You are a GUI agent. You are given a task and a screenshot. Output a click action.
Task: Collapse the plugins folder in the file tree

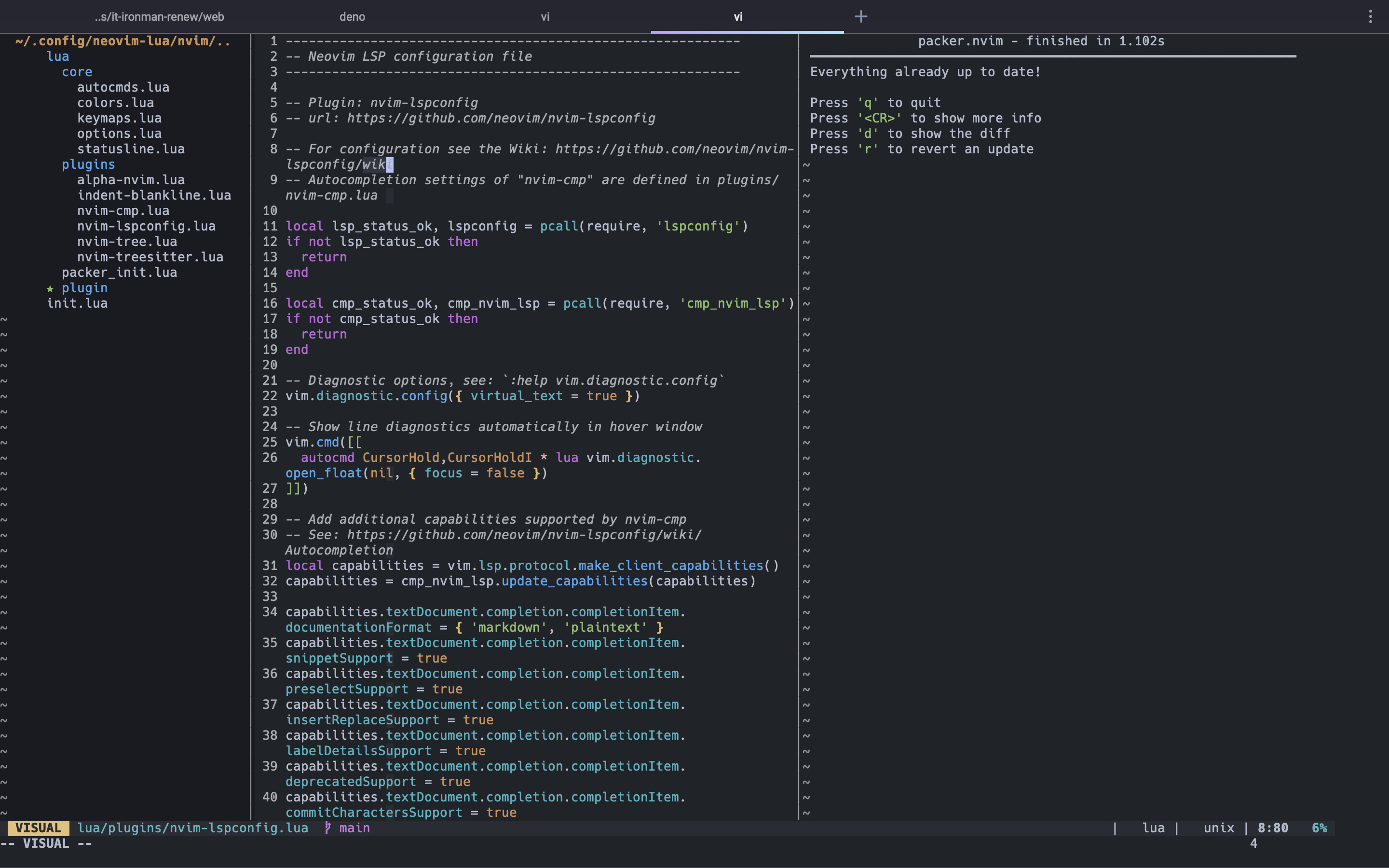pyautogui.click(x=88, y=164)
